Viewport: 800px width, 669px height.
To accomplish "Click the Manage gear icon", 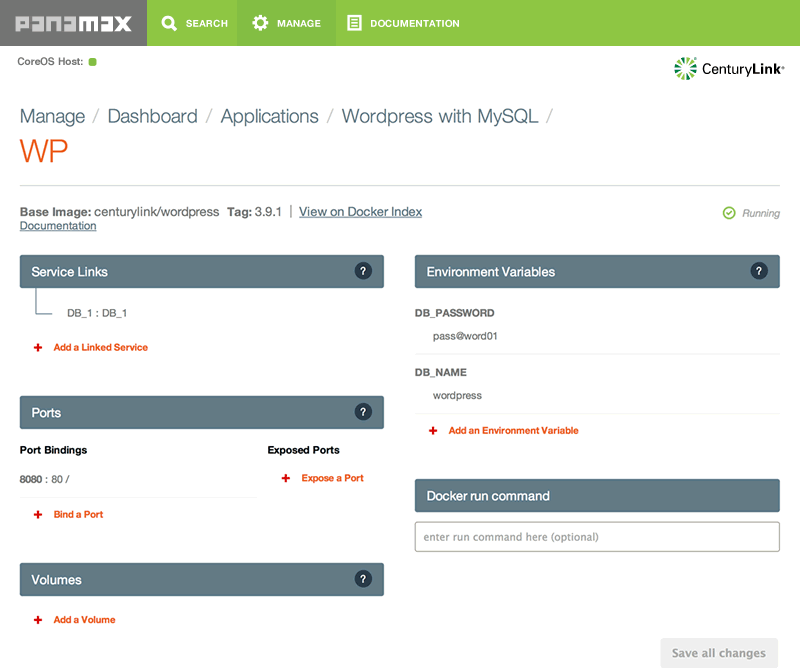I will [x=260, y=23].
